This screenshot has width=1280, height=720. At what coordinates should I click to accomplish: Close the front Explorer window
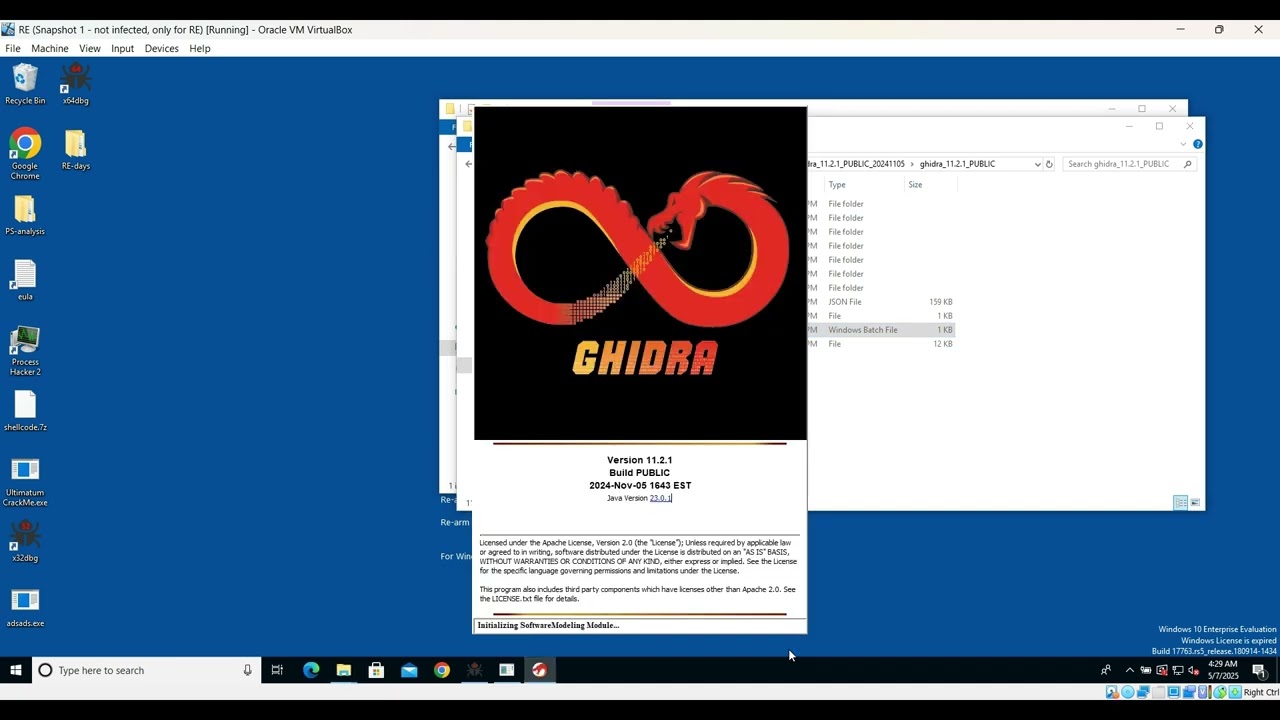pos(1189,126)
